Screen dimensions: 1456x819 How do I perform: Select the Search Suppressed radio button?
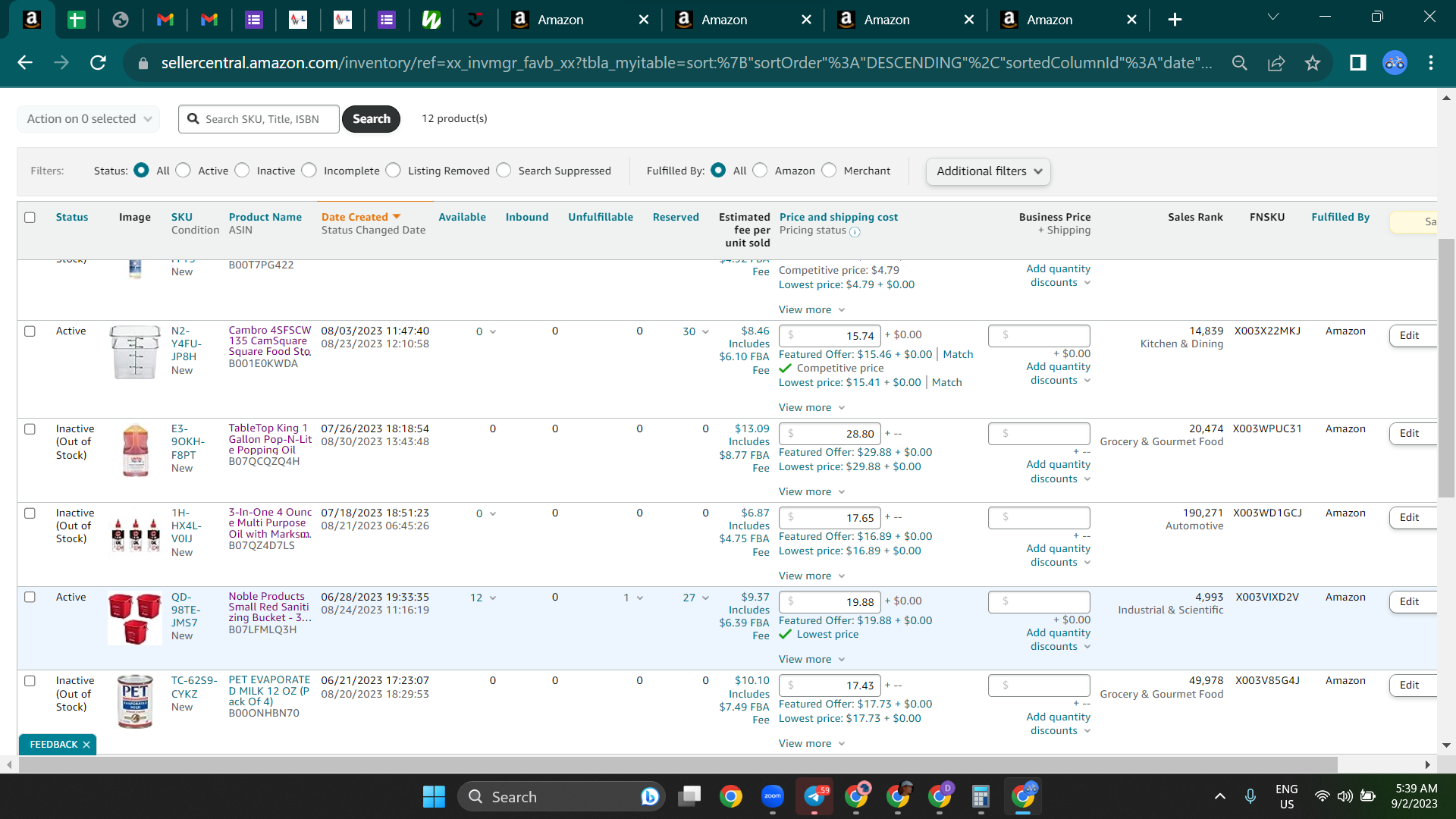coord(504,171)
